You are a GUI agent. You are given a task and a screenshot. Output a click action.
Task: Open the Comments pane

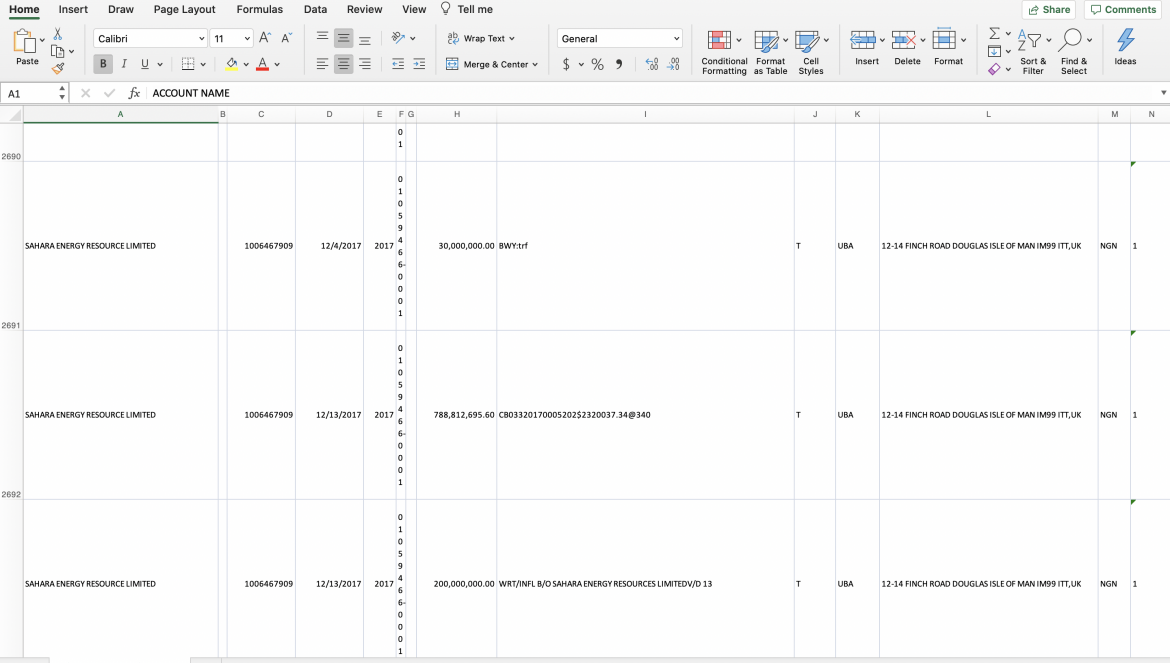[1123, 10]
